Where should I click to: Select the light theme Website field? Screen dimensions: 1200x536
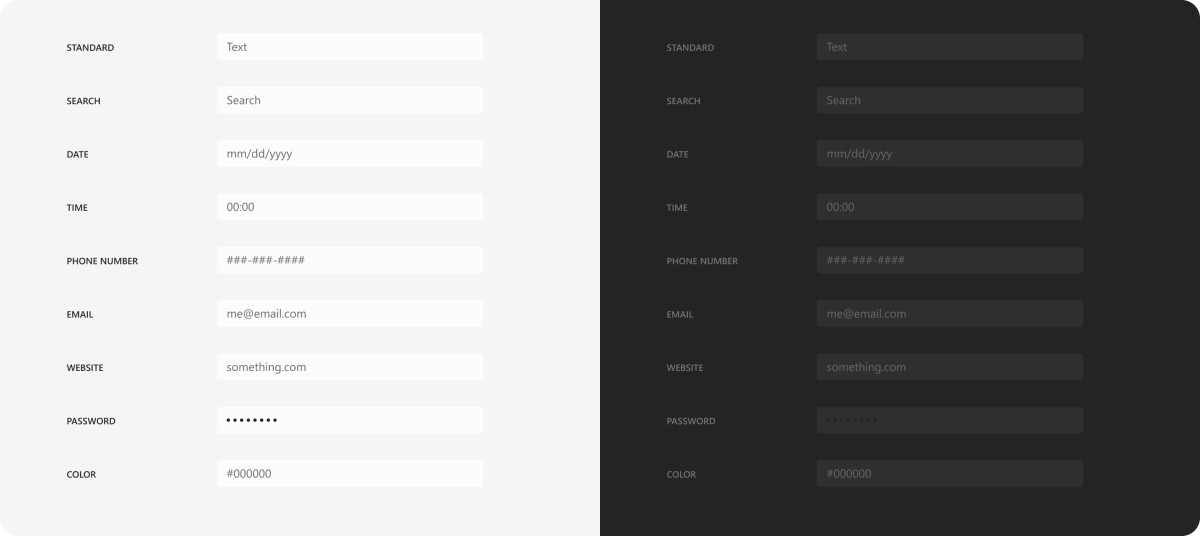(x=350, y=367)
